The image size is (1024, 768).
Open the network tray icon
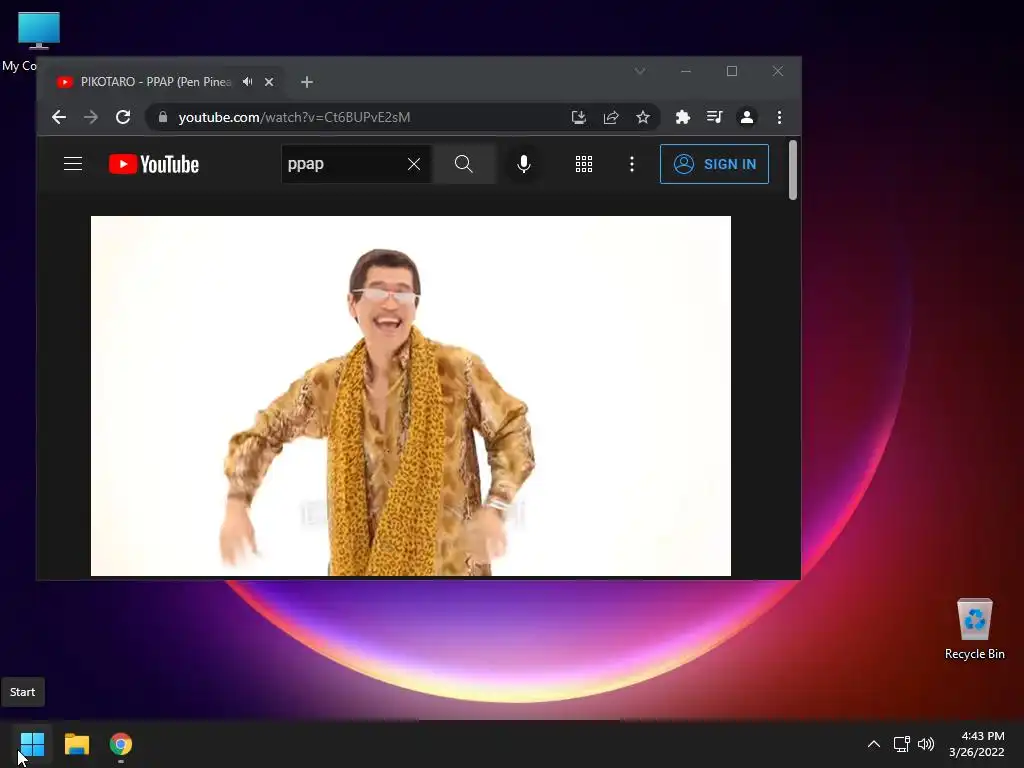coord(902,744)
